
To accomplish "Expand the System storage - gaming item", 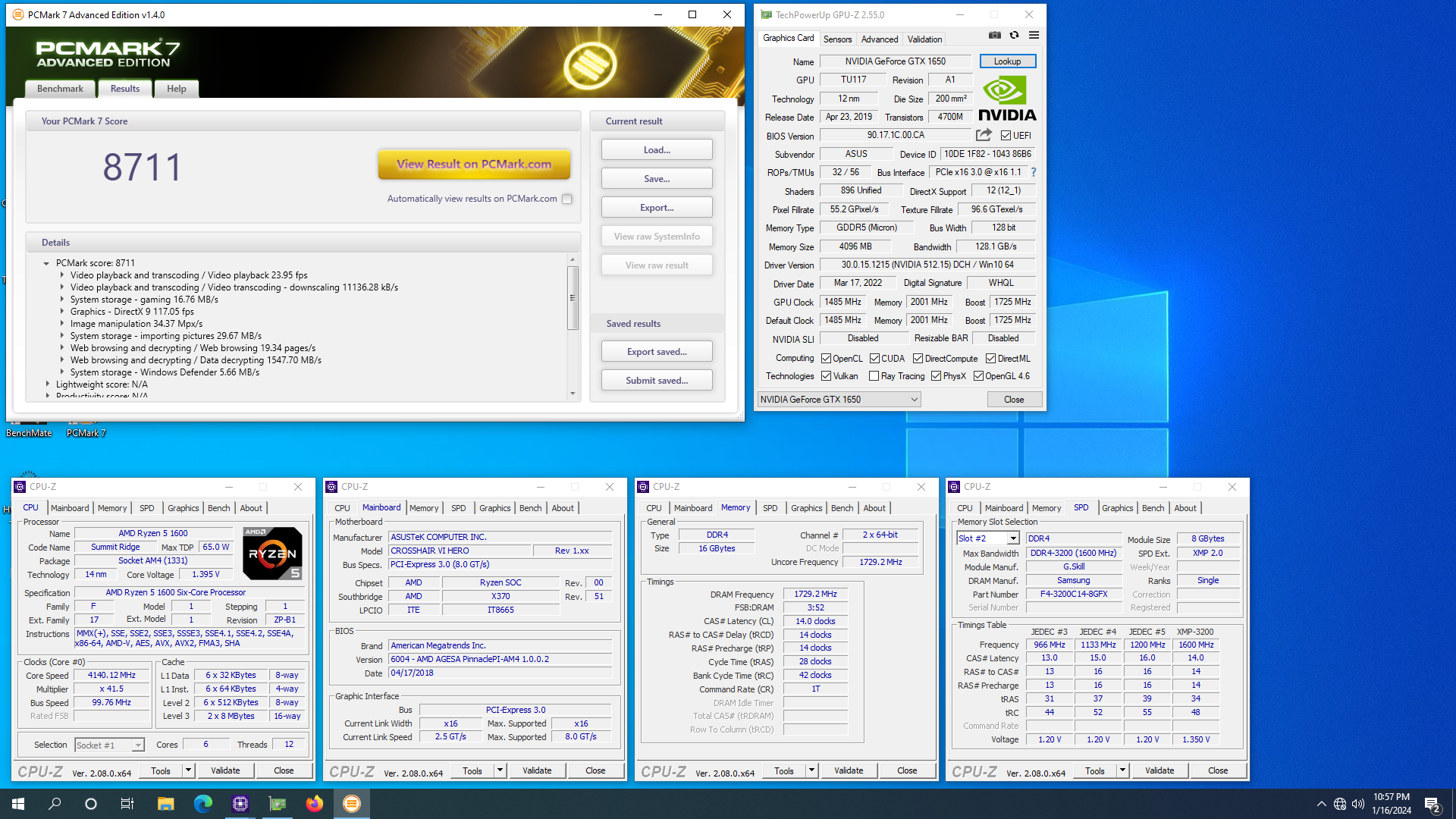I will click(x=62, y=300).
